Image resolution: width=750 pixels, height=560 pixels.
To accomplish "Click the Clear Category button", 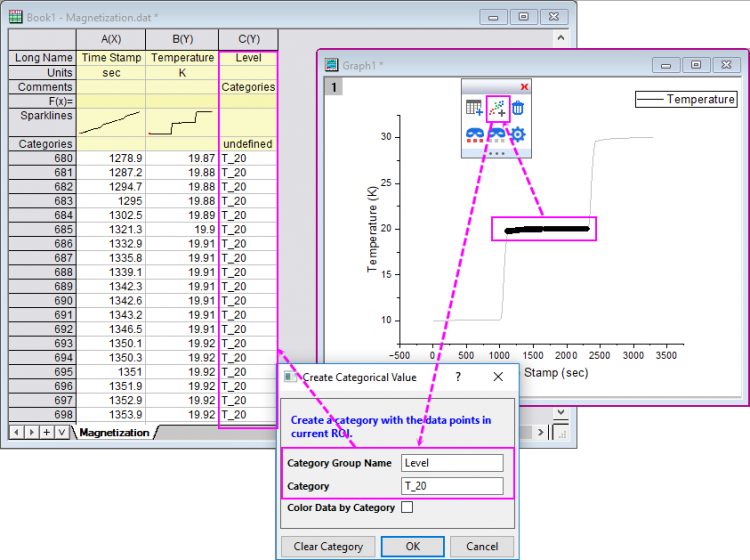I will click(x=329, y=547).
